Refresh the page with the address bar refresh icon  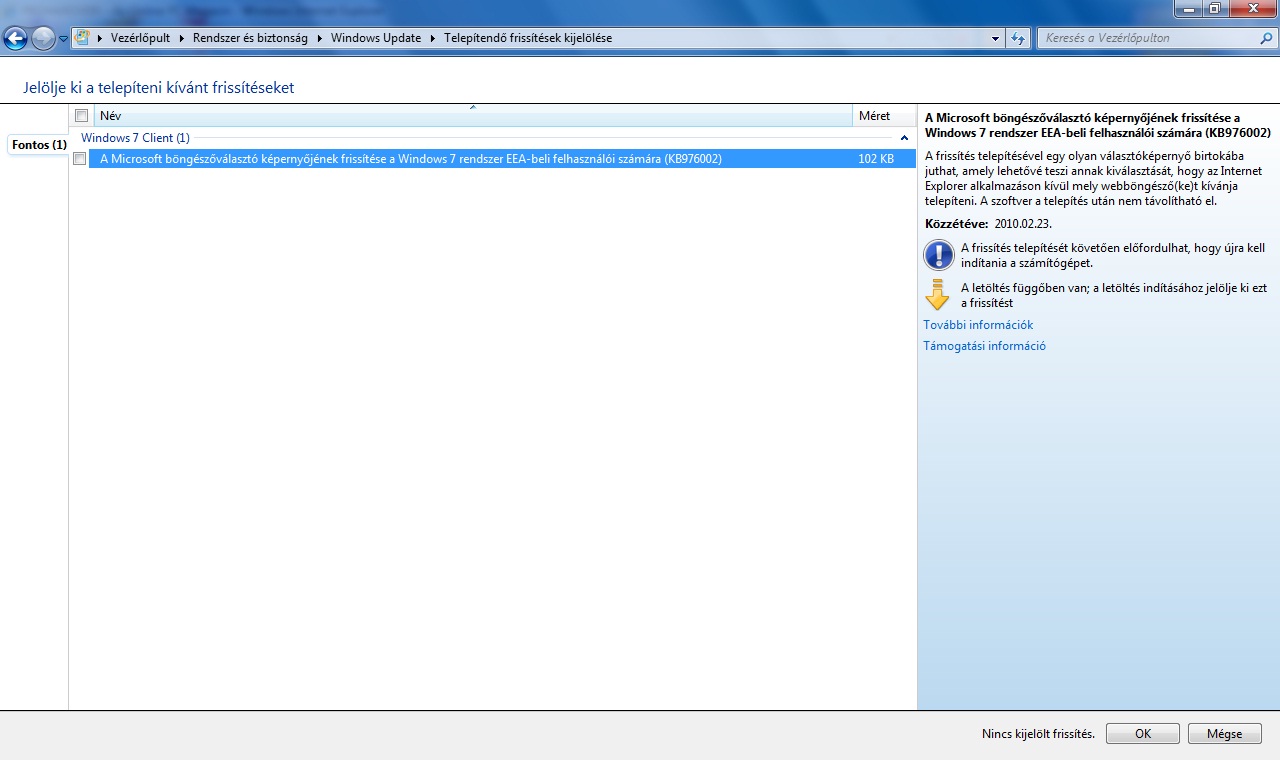click(1019, 39)
